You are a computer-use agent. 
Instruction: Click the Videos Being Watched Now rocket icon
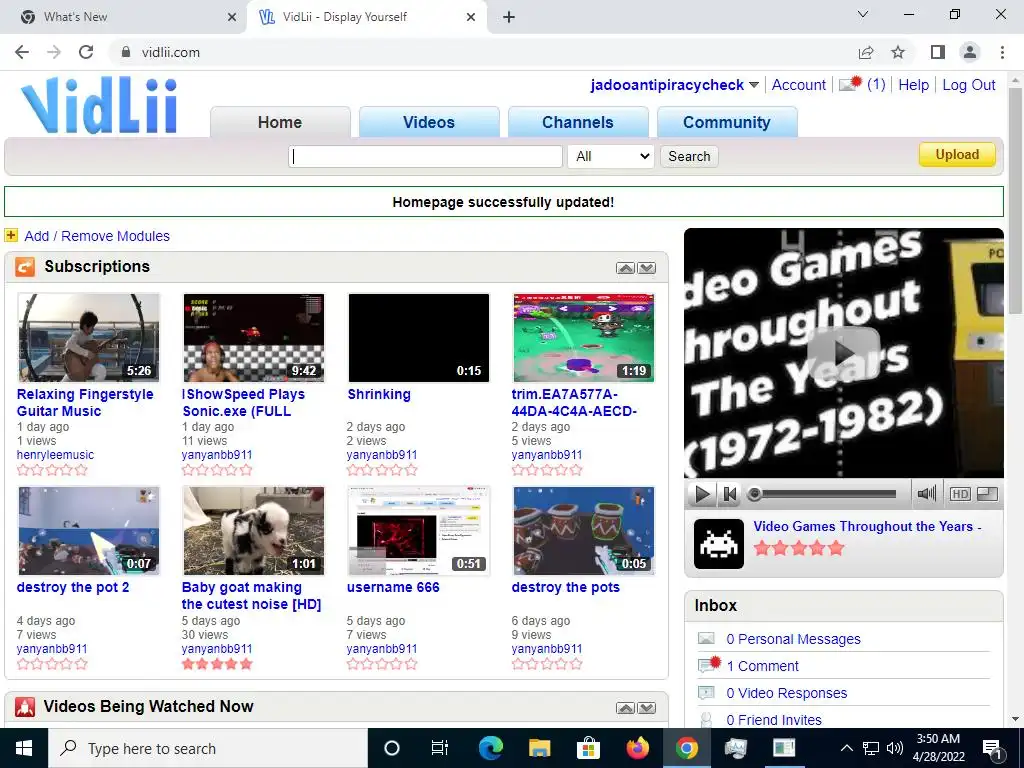click(25, 707)
